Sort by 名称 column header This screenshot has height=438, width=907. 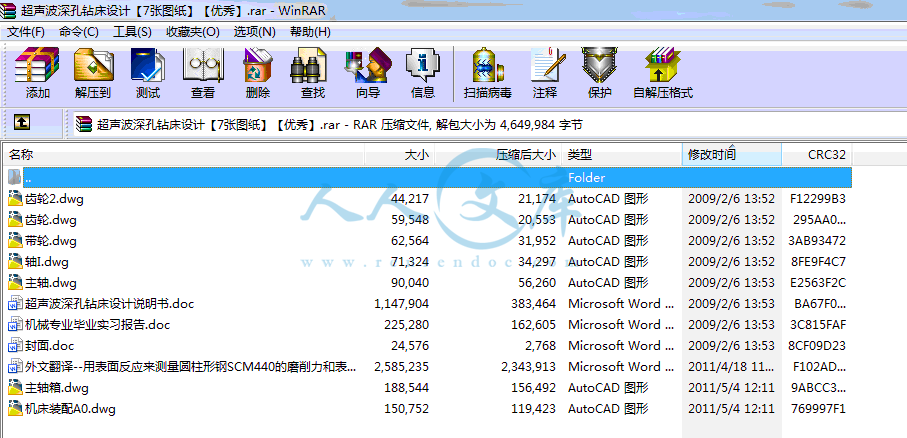pos(184,154)
